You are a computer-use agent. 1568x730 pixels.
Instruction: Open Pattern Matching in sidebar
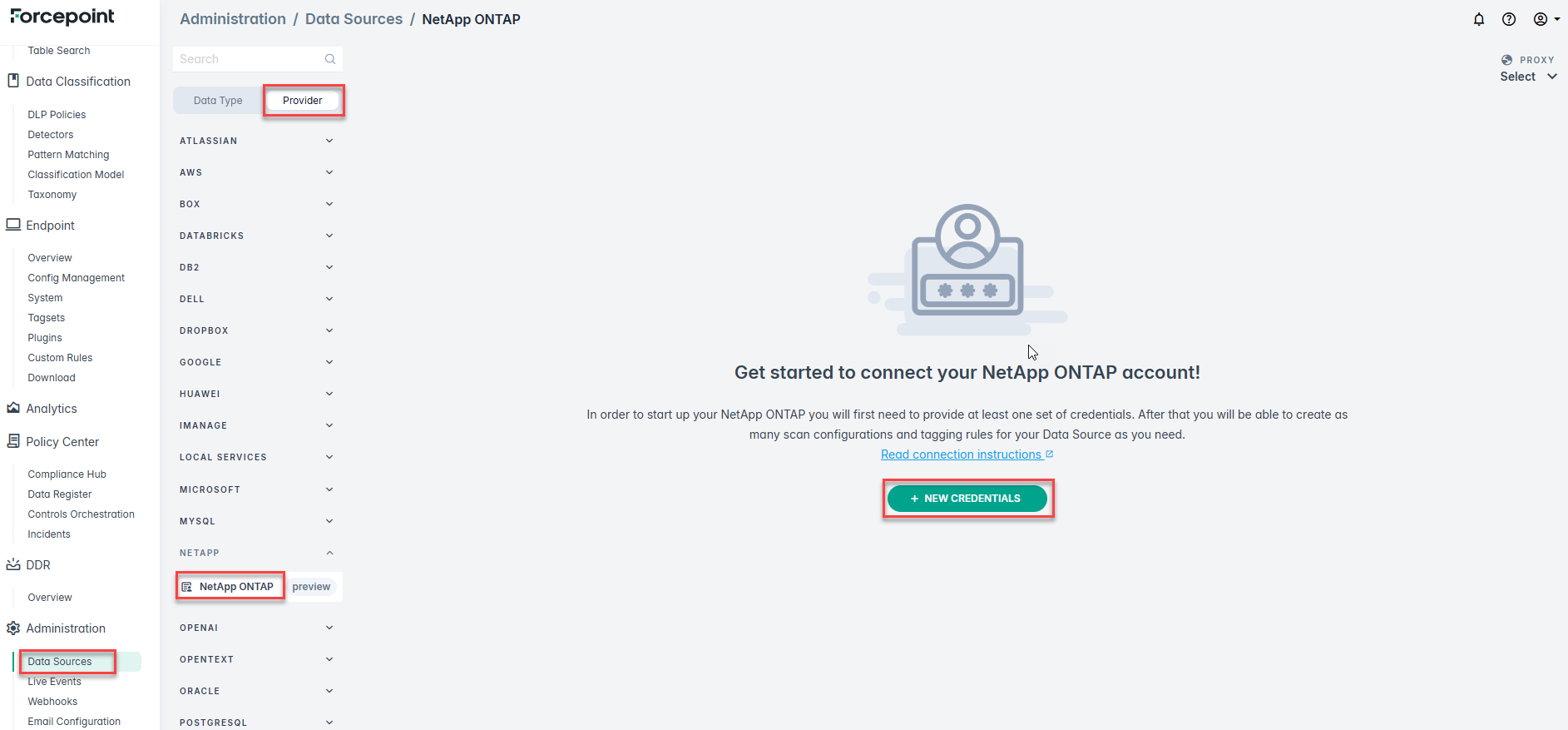coord(68,155)
